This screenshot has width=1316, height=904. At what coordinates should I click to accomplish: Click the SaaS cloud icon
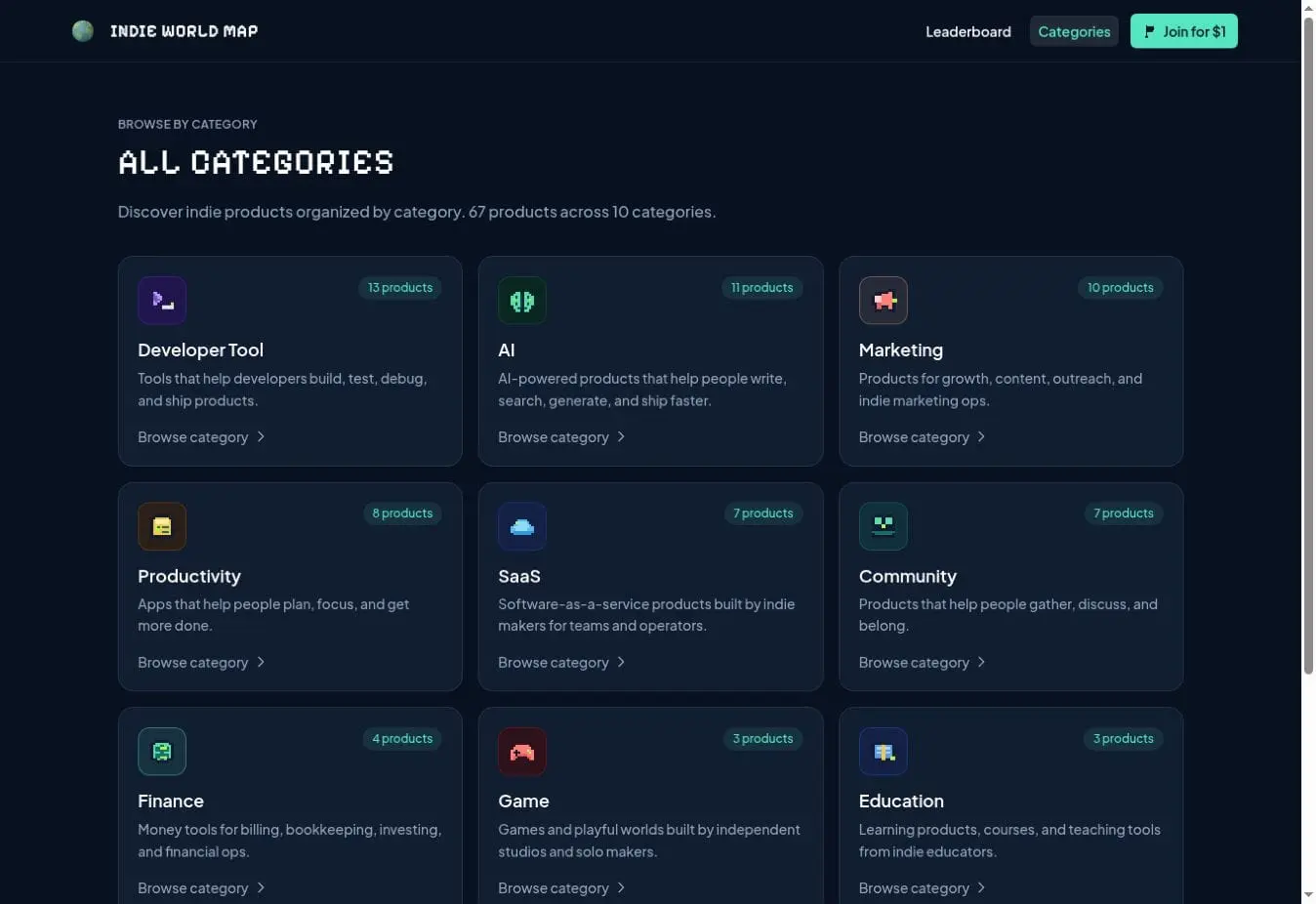point(522,526)
